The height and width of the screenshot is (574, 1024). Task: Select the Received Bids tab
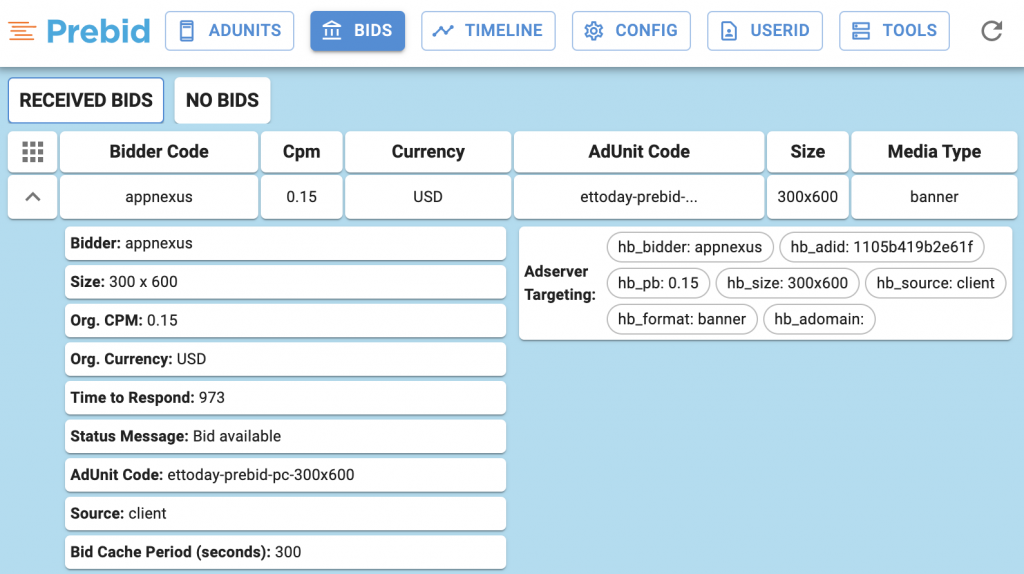(x=86, y=100)
